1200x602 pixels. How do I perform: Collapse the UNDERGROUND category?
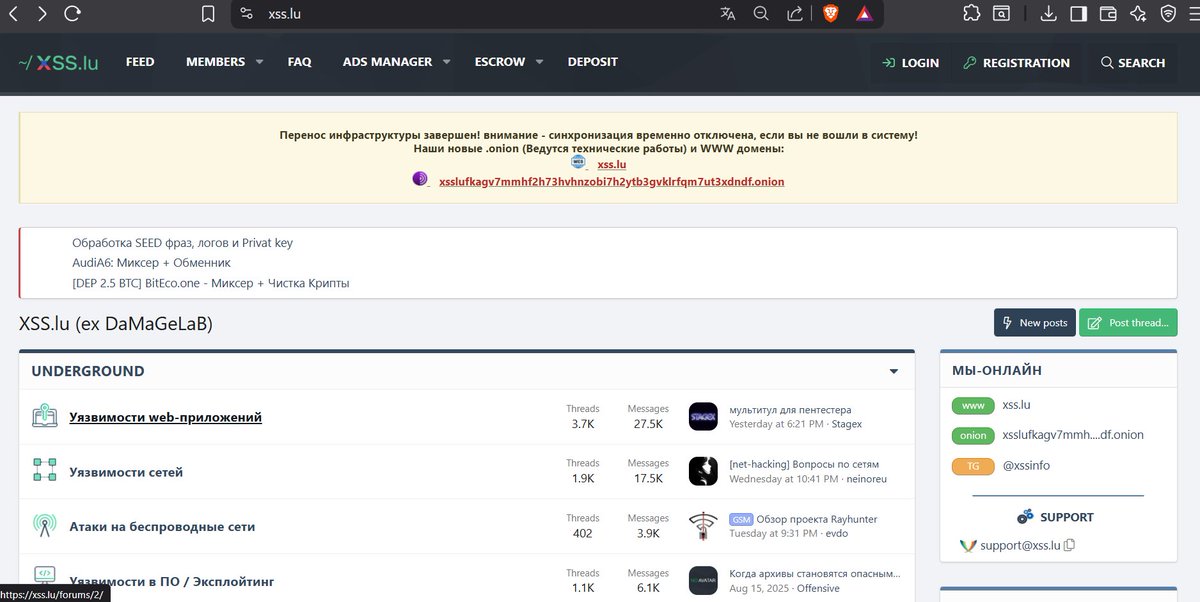point(894,372)
